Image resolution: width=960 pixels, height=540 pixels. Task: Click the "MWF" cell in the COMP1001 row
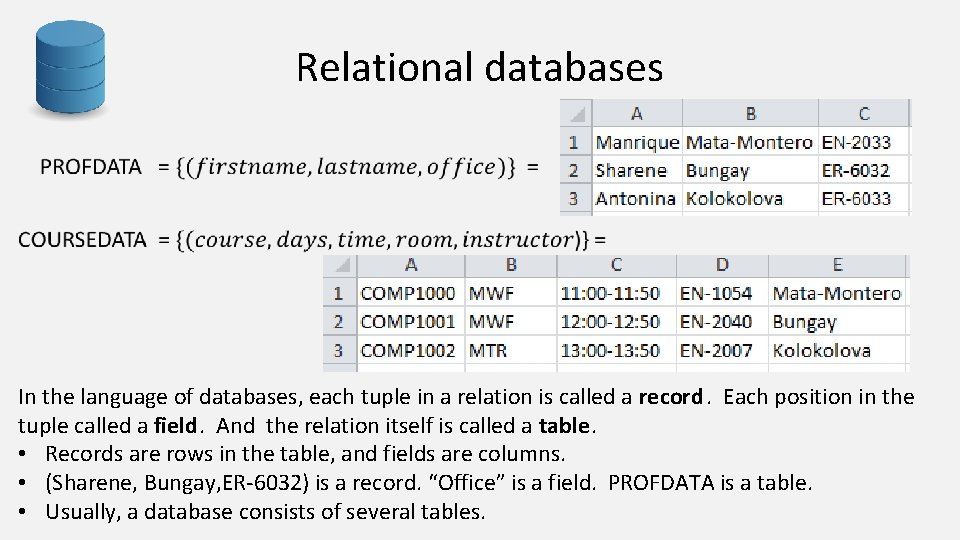pos(511,321)
